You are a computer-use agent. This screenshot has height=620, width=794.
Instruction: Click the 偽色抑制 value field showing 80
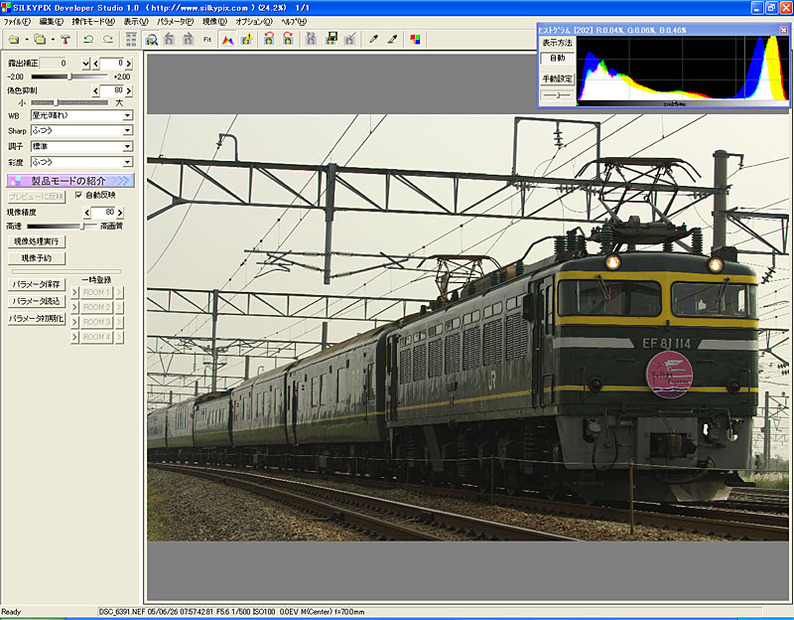tap(112, 91)
